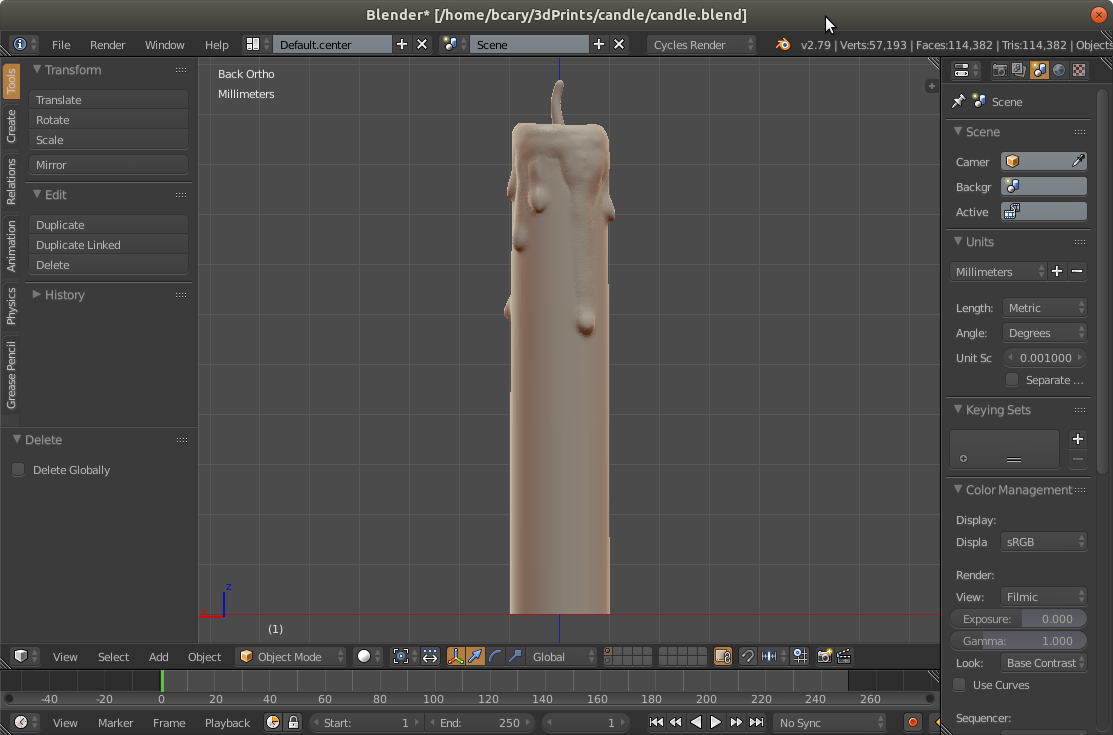Jump to previous keyframe

[676, 722]
